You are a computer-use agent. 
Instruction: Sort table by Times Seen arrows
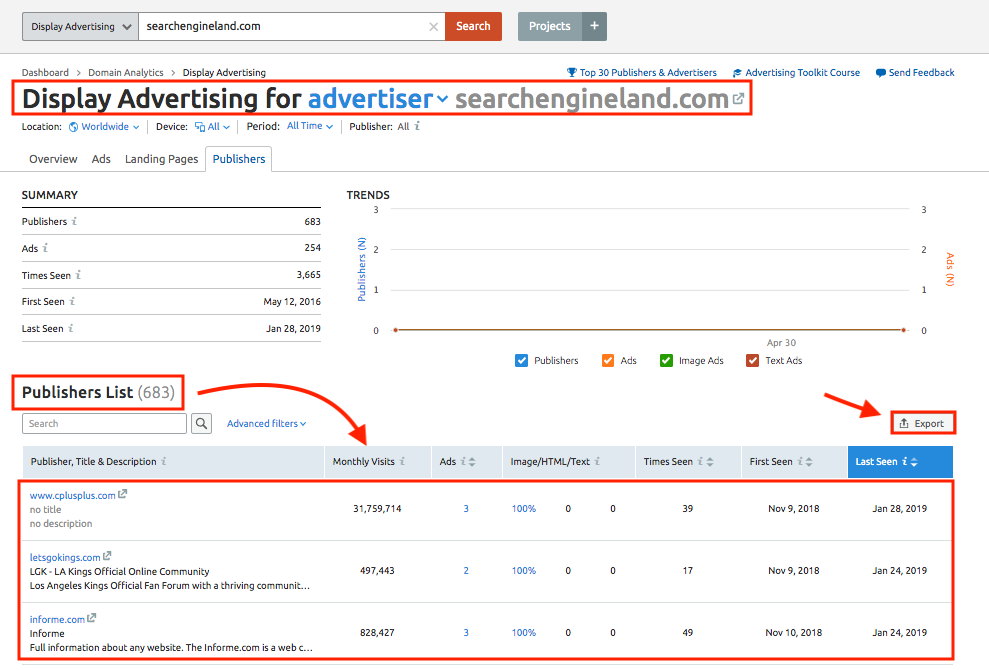[710, 462]
